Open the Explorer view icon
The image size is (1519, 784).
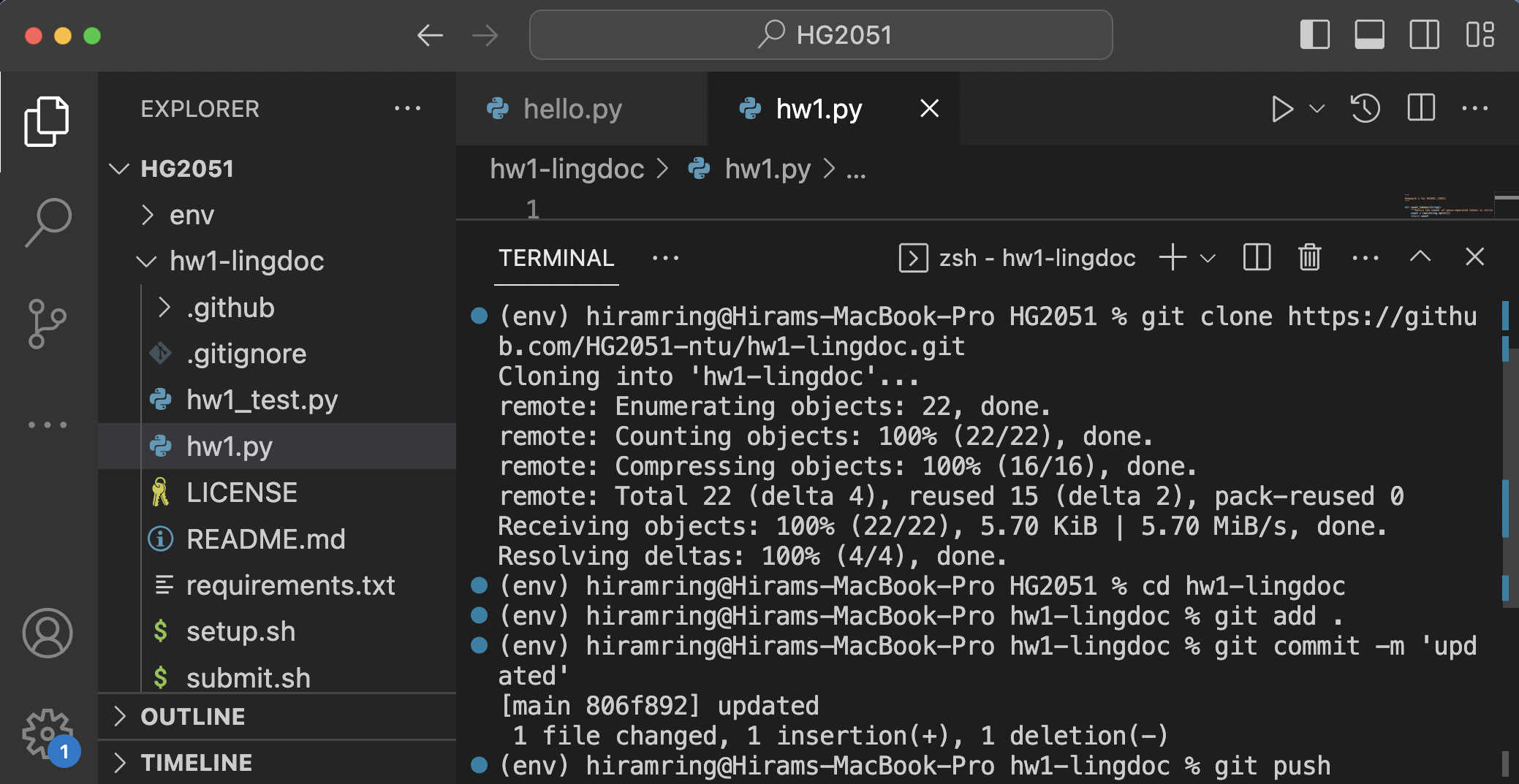click(x=47, y=121)
